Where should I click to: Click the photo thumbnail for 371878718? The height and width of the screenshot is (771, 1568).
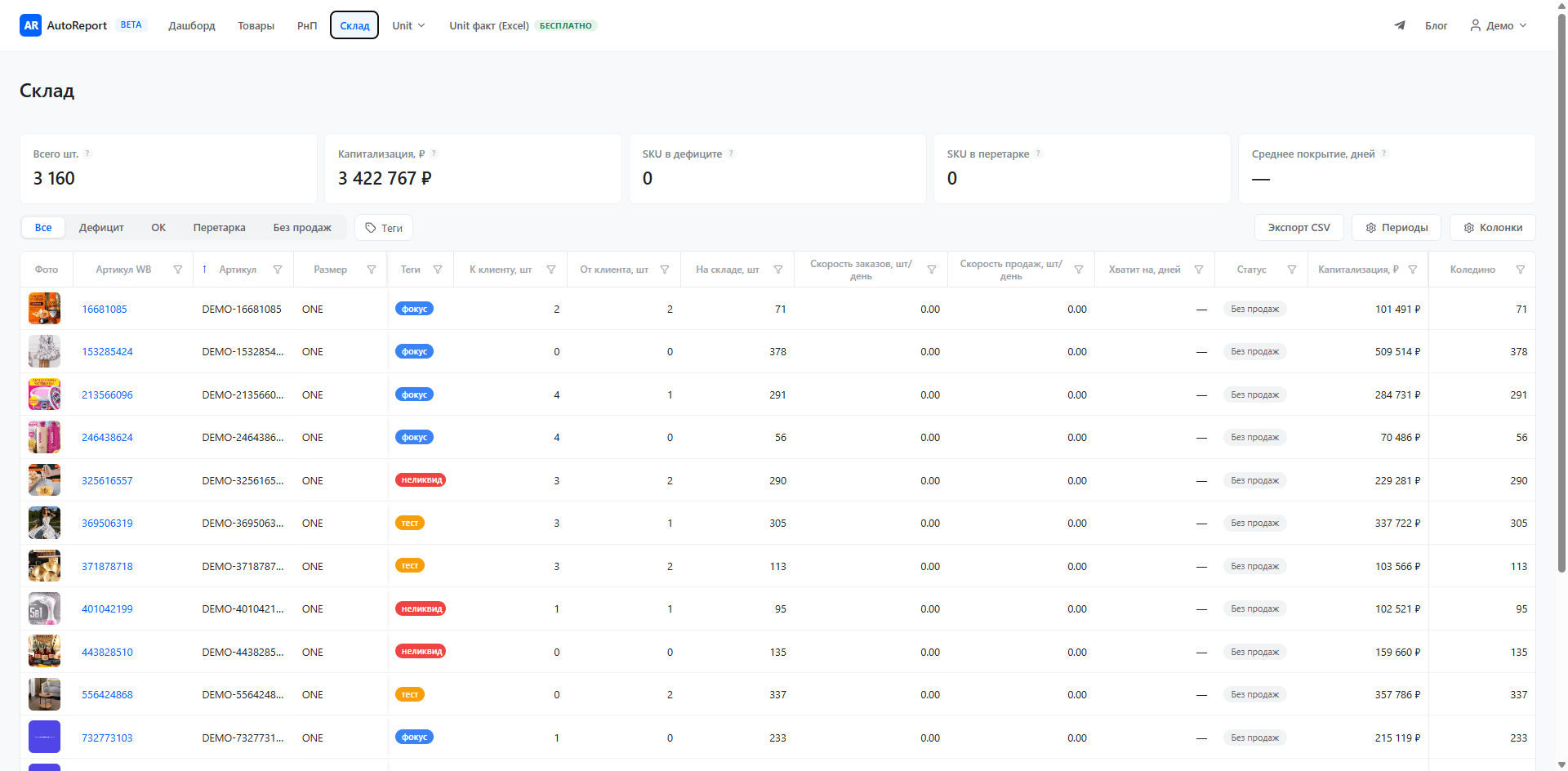pos(44,566)
